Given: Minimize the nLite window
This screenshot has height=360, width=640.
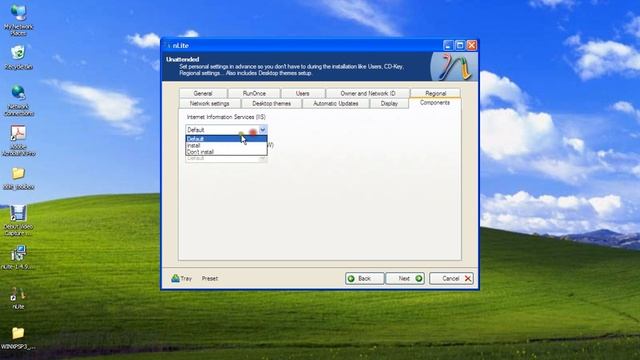Looking at the screenshot, I should pyautogui.click(x=448, y=45).
